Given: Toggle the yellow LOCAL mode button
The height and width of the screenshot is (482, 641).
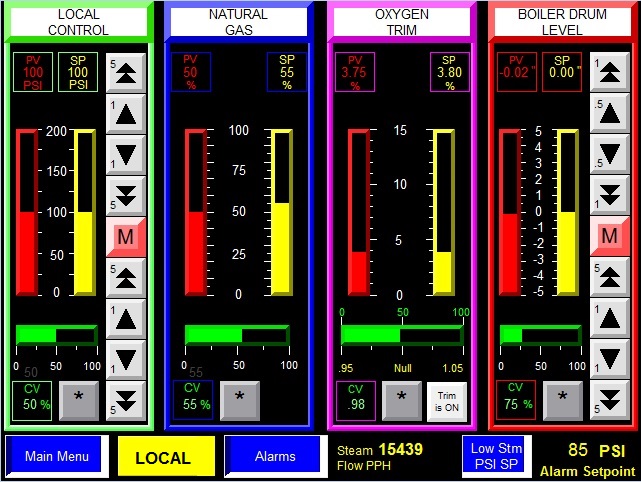Looking at the screenshot, I should click(x=163, y=457).
